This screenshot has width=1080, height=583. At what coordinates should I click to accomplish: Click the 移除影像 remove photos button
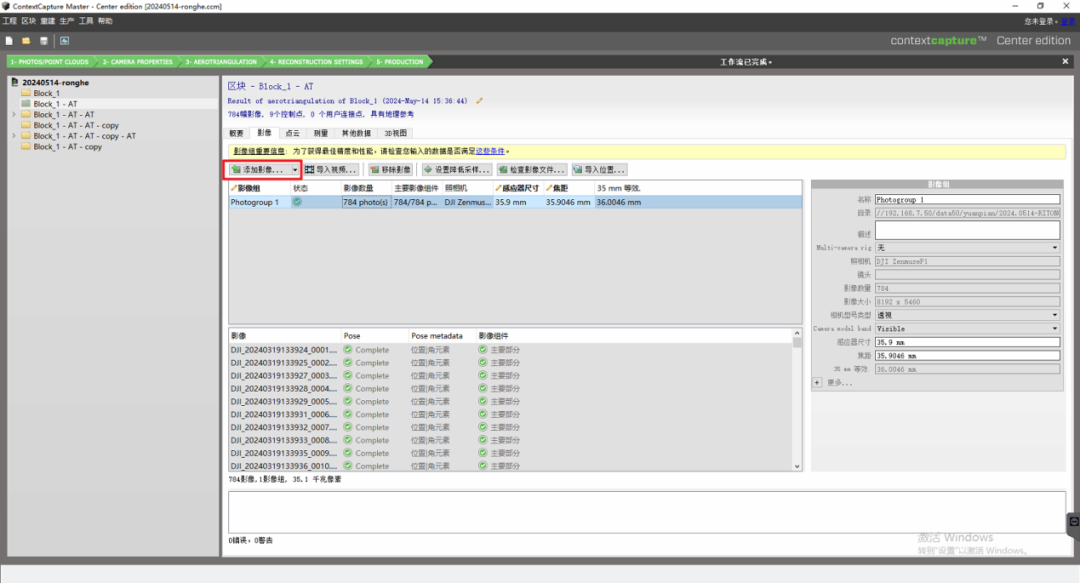[x=391, y=170]
